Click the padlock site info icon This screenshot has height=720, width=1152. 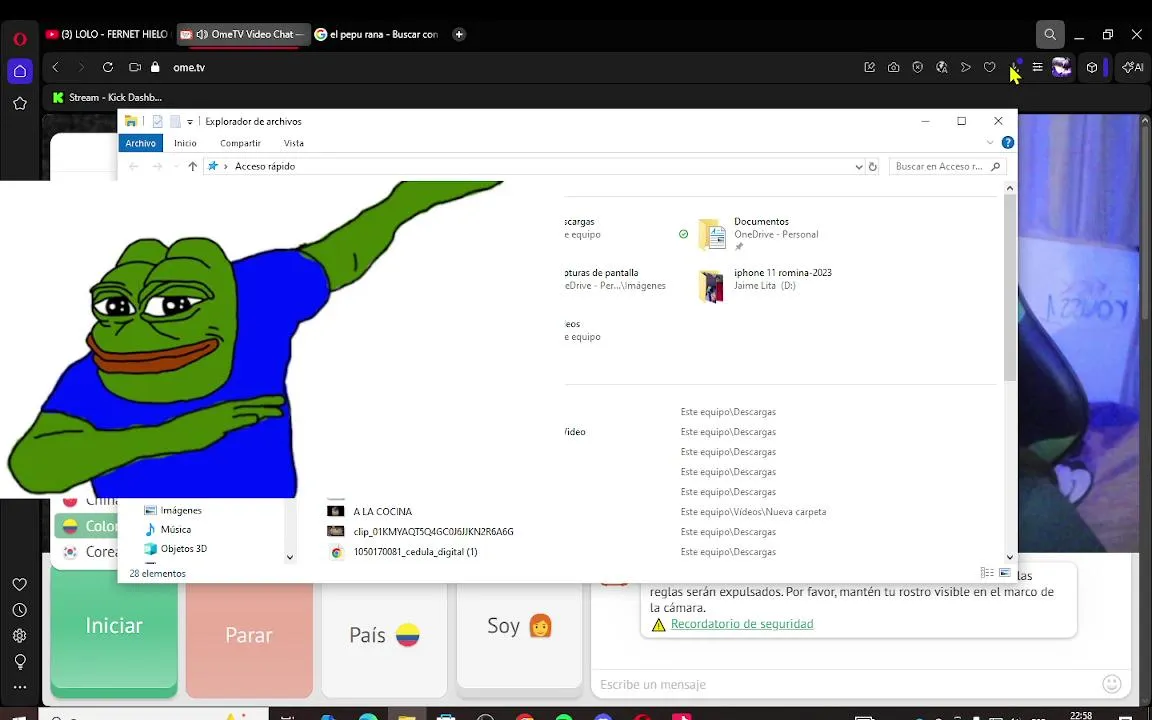coord(155,67)
